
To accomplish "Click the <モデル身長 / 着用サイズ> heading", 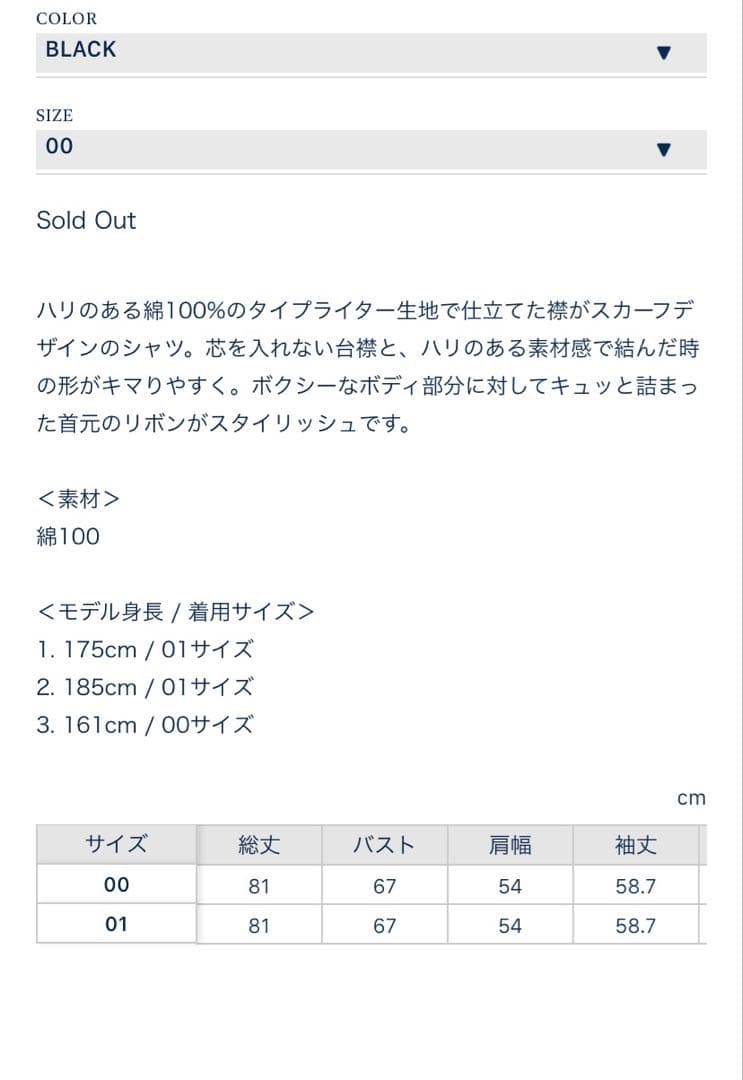I will (175, 611).
